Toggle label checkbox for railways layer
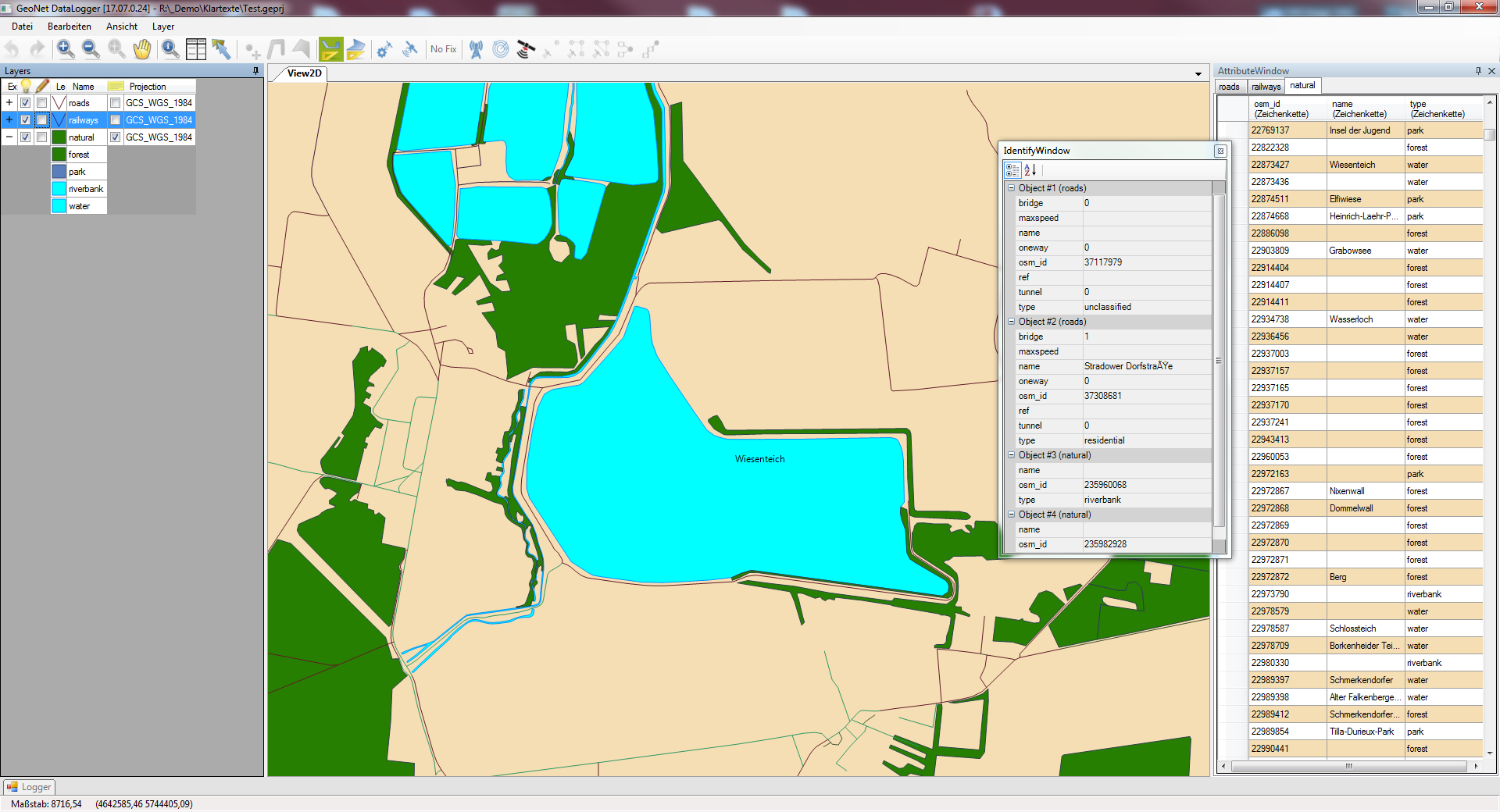The height and width of the screenshot is (812, 1500). click(116, 120)
